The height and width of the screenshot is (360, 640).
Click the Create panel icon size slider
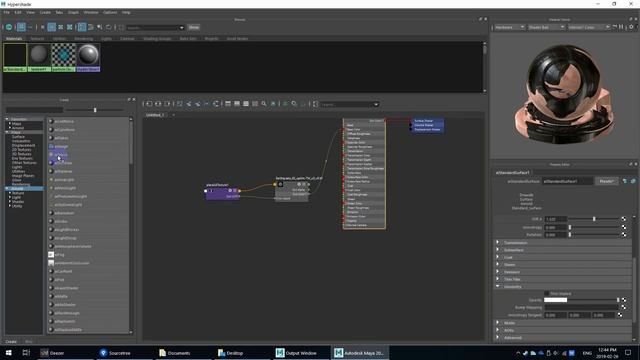(x=95, y=110)
